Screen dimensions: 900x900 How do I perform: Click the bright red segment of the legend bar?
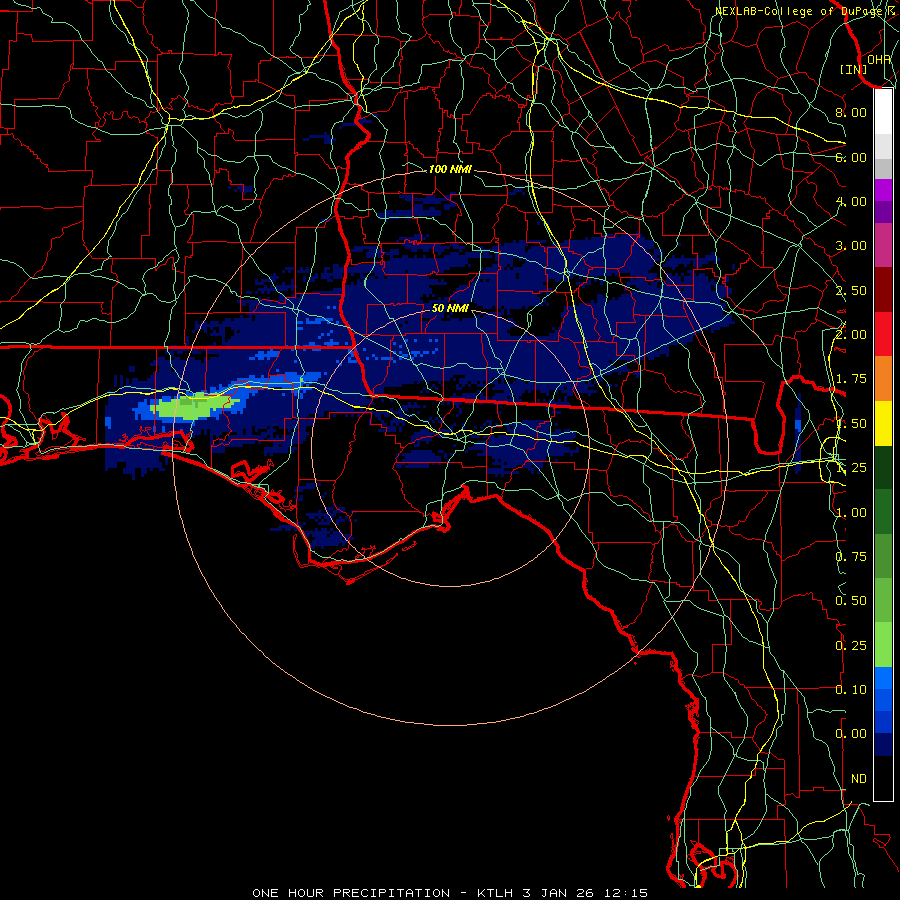tap(883, 334)
